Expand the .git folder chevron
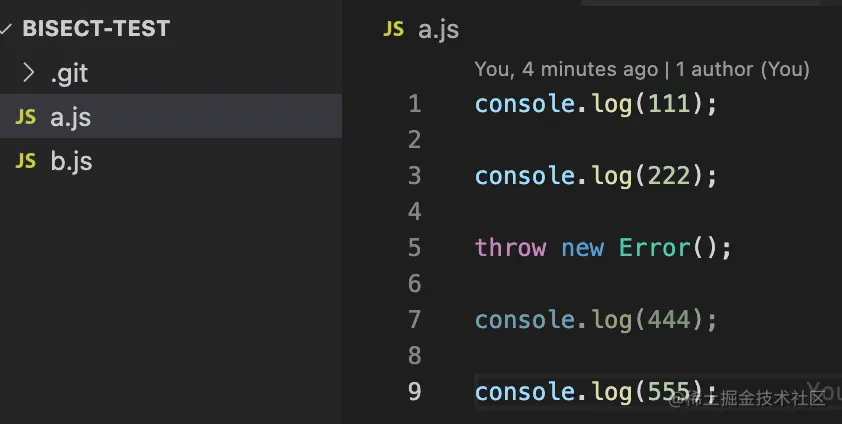This screenshot has width=842, height=424. (29, 73)
